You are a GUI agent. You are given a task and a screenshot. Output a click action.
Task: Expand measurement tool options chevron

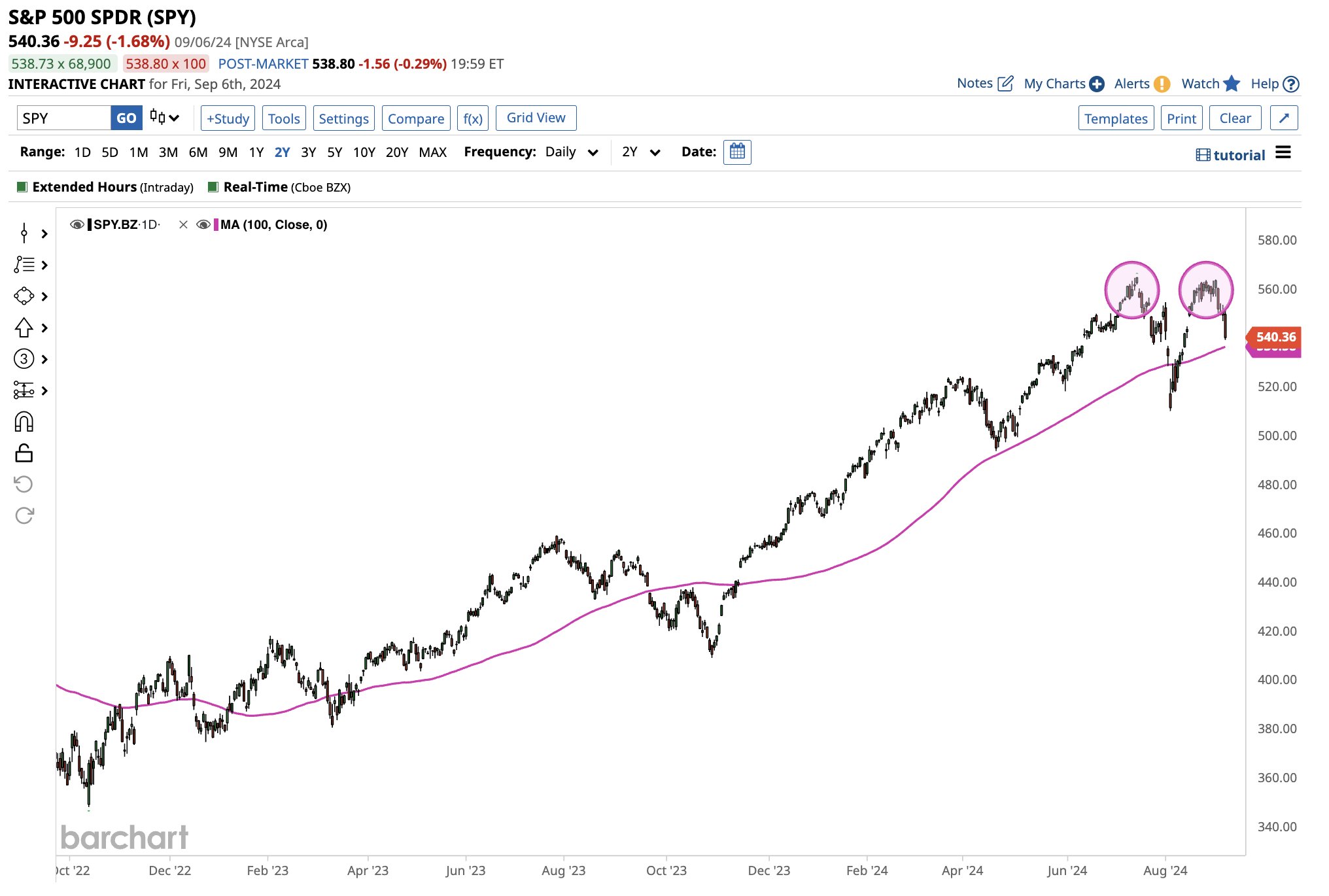click(44, 390)
